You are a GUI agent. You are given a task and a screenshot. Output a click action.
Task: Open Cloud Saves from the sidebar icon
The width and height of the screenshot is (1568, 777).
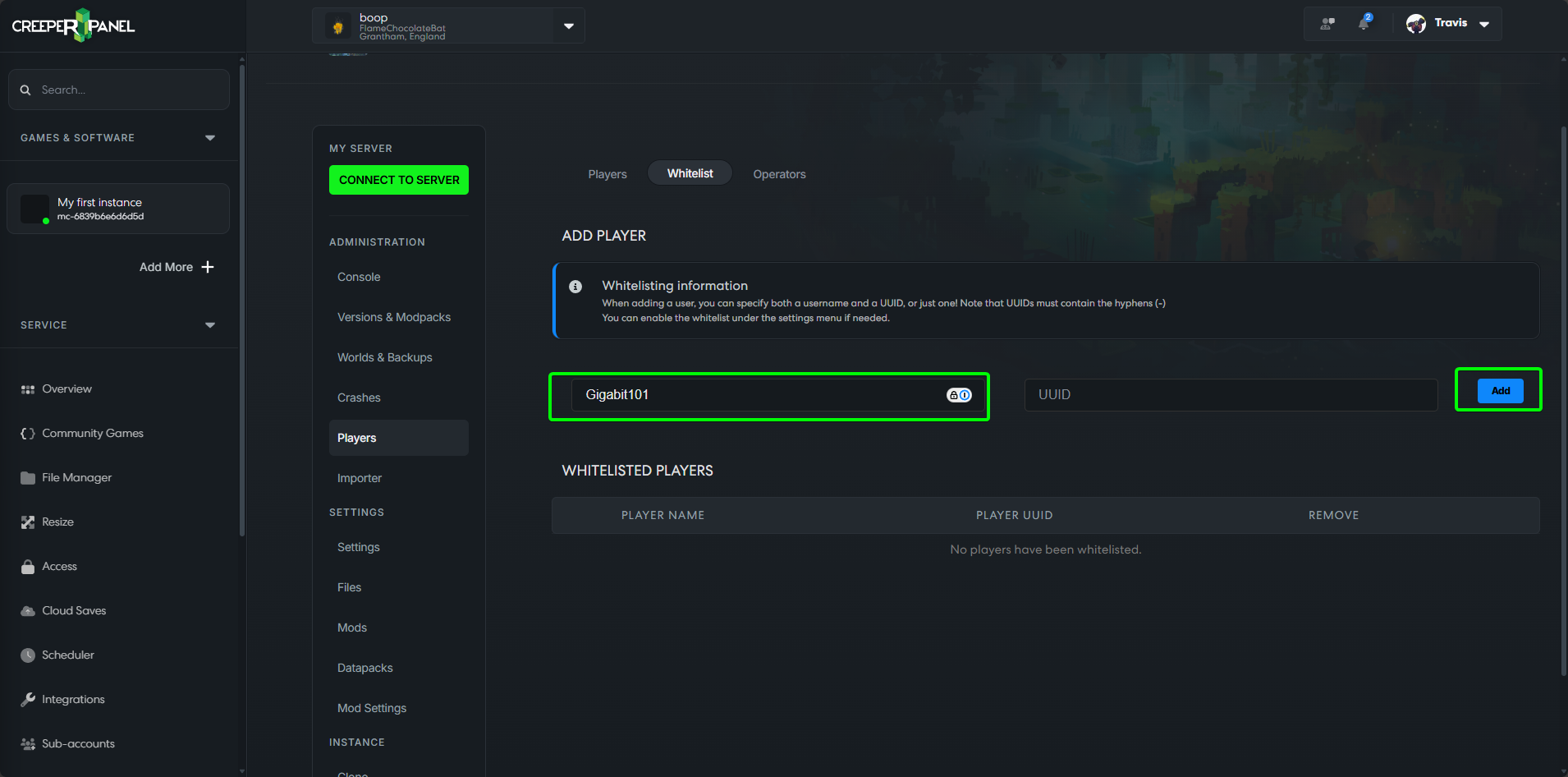tap(27, 610)
